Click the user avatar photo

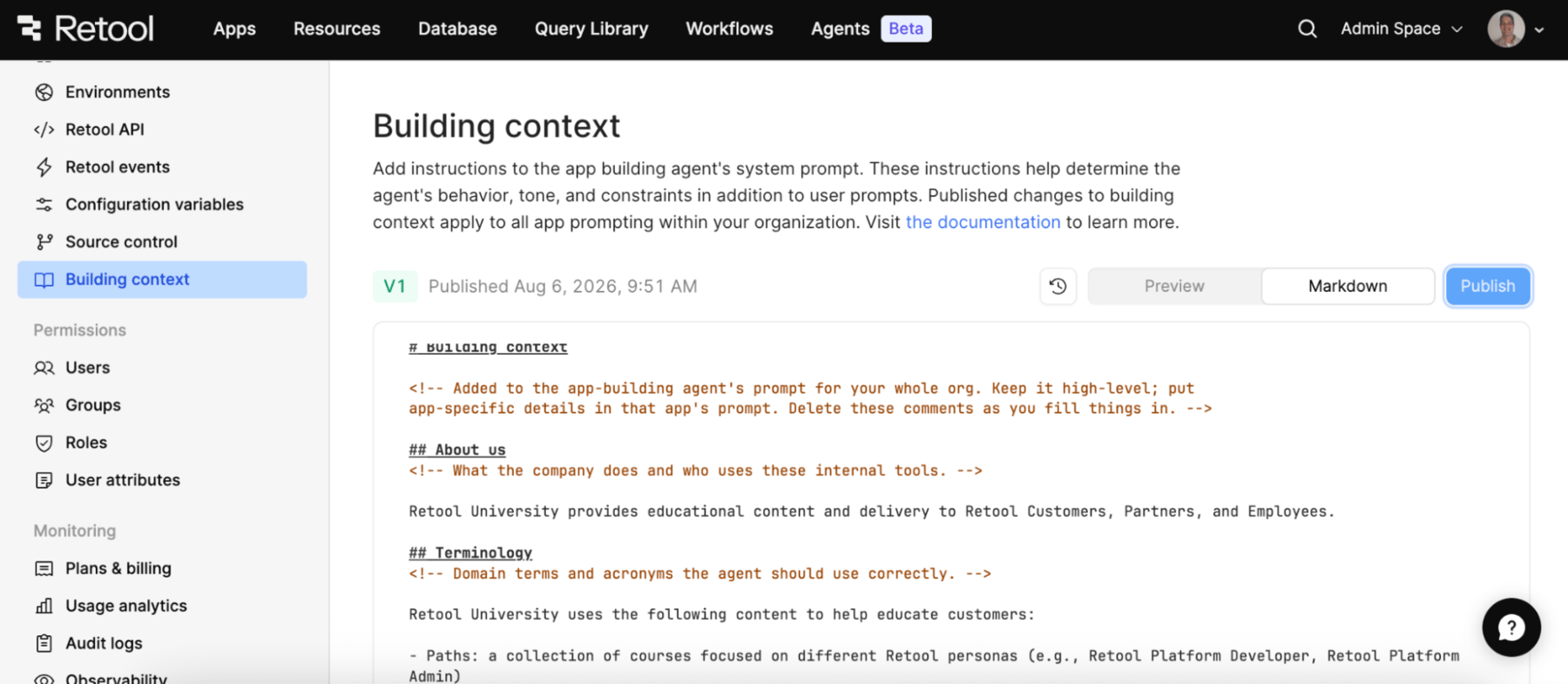[1505, 29]
